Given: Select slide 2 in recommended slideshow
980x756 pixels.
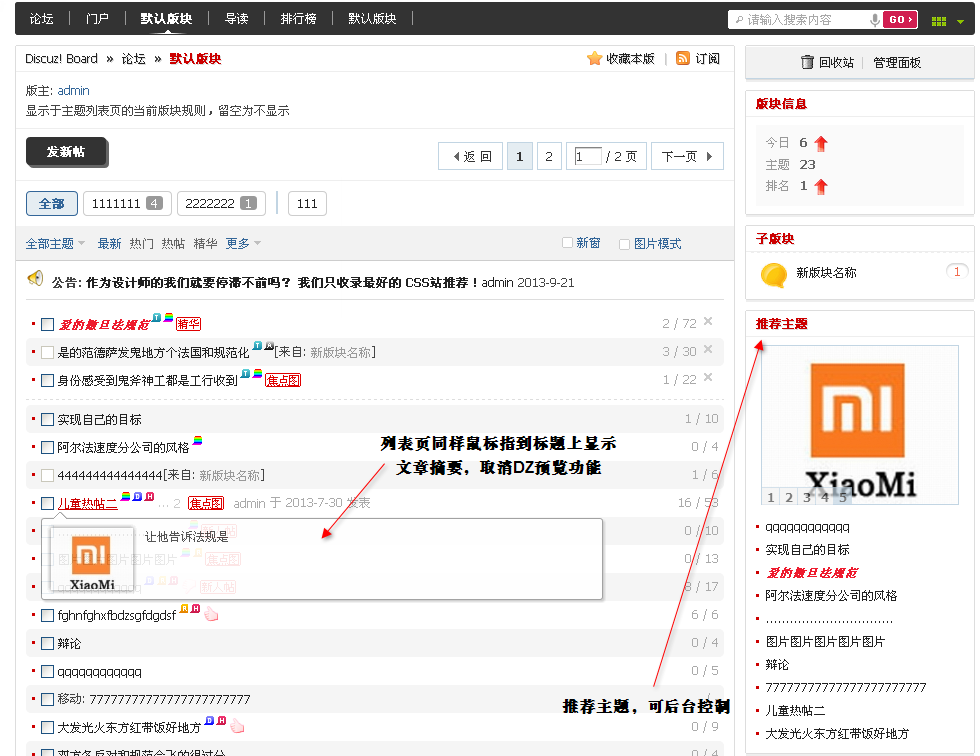Looking at the screenshot, I should click(789, 497).
